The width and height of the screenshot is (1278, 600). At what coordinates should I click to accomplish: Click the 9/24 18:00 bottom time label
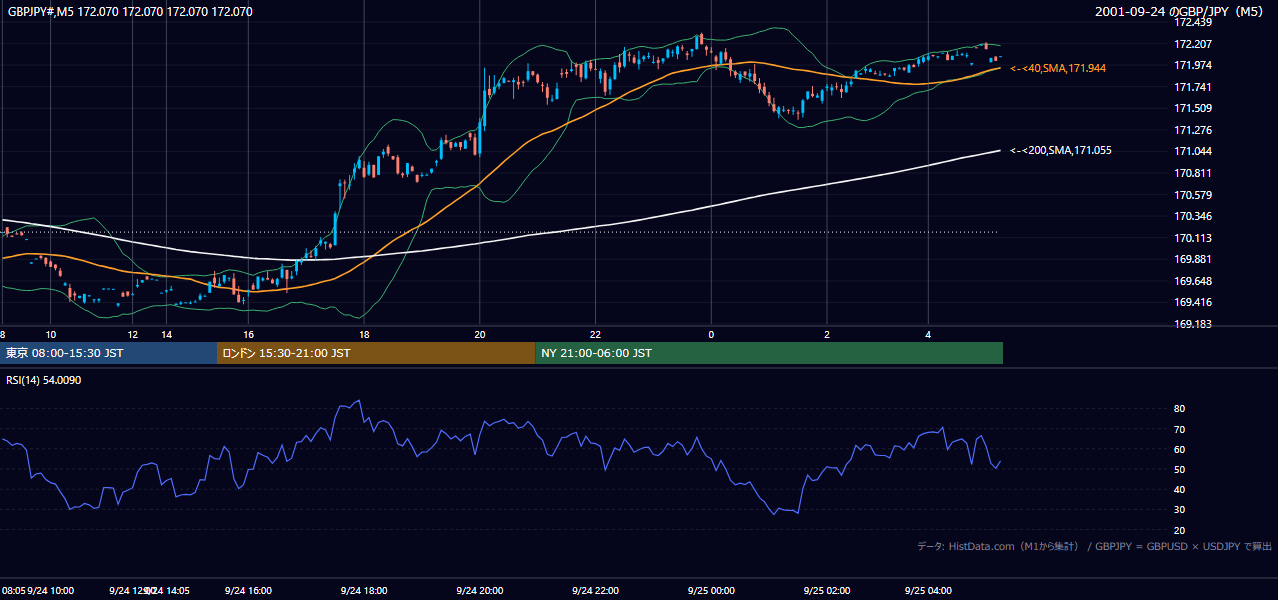[x=363, y=591]
